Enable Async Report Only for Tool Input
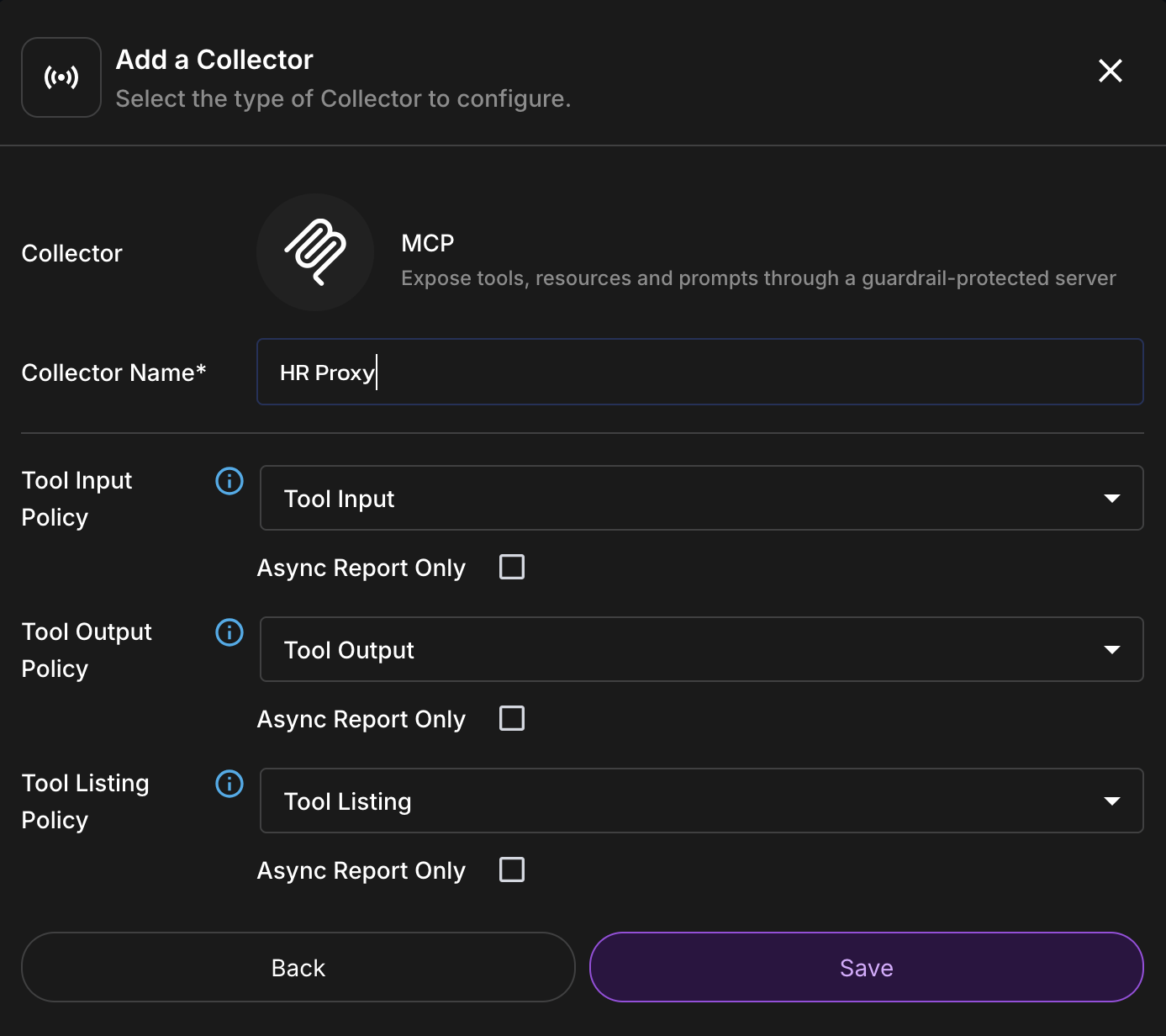 coord(512,567)
